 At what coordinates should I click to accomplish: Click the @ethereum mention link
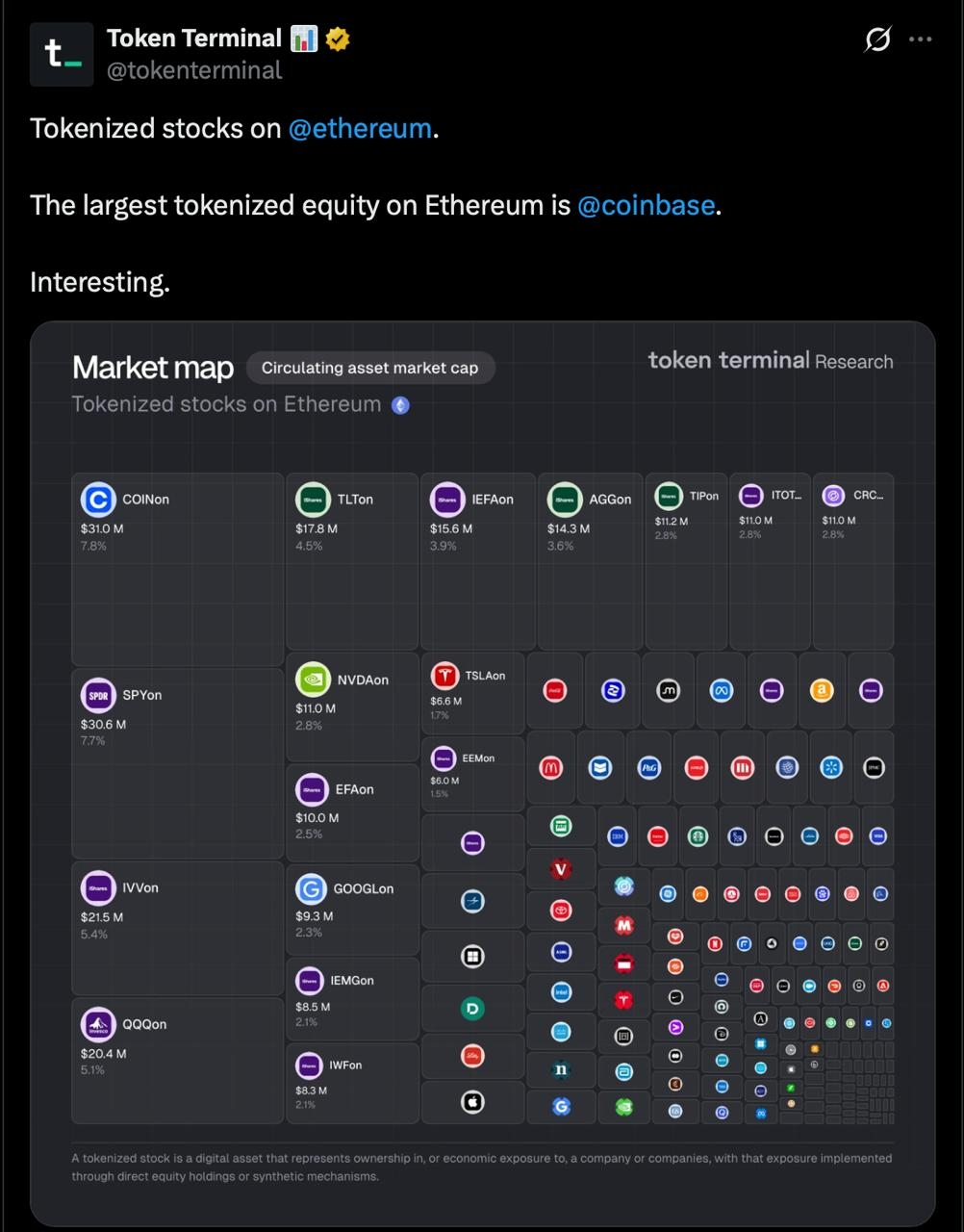[x=360, y=128]
